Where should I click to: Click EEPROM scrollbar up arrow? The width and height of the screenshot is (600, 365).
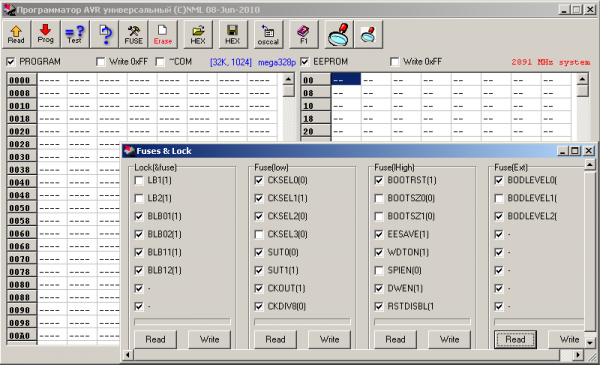[582, 79]
